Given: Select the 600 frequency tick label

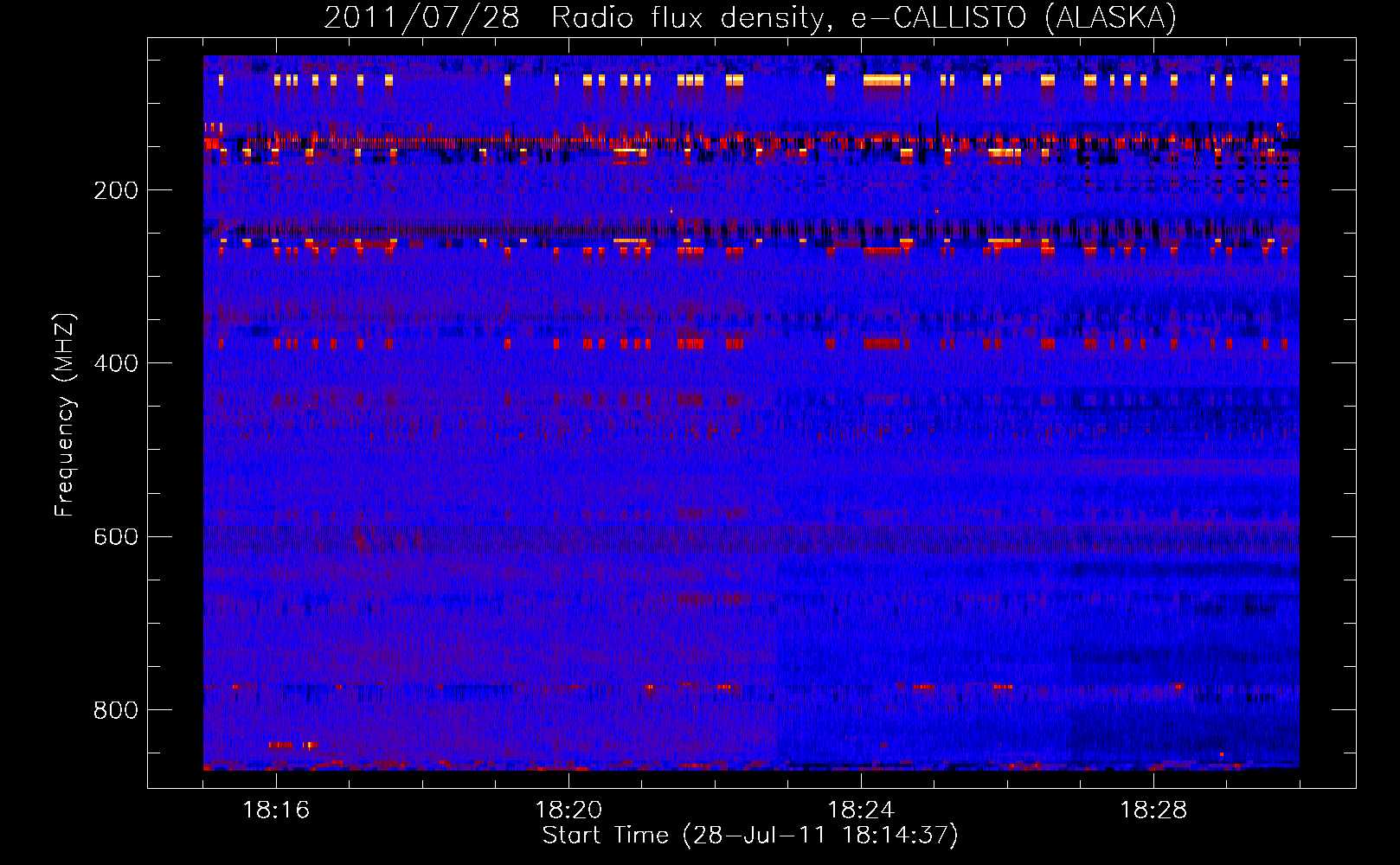Looking at the screenshot, I should click(x=116, y=536).
